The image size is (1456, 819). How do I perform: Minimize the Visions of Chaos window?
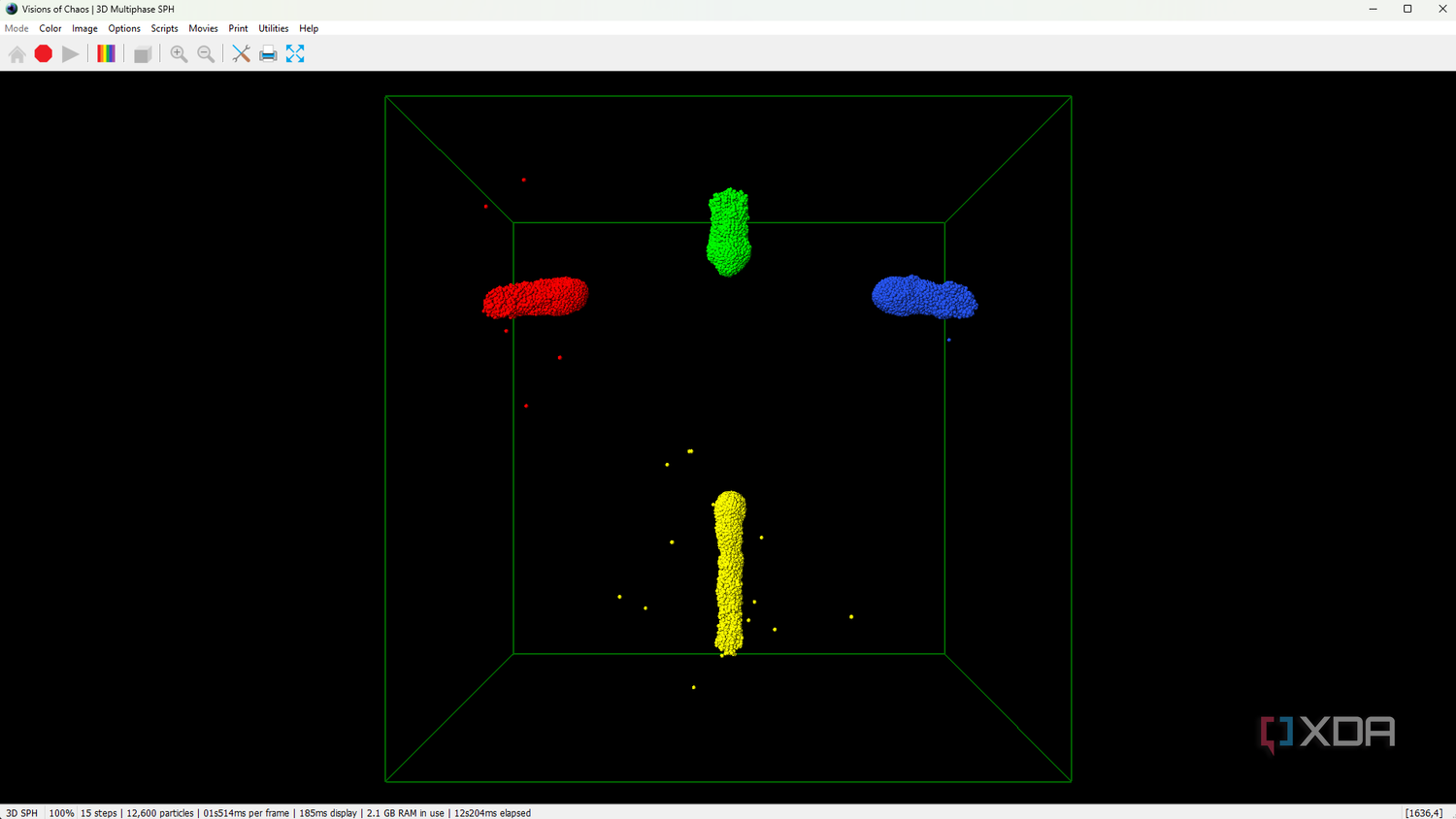[x=1373, y=9]
